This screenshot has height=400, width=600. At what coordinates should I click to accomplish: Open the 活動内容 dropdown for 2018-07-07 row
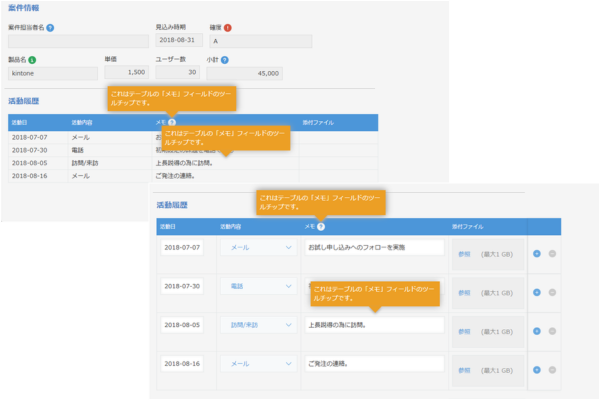tap(255, 247)
